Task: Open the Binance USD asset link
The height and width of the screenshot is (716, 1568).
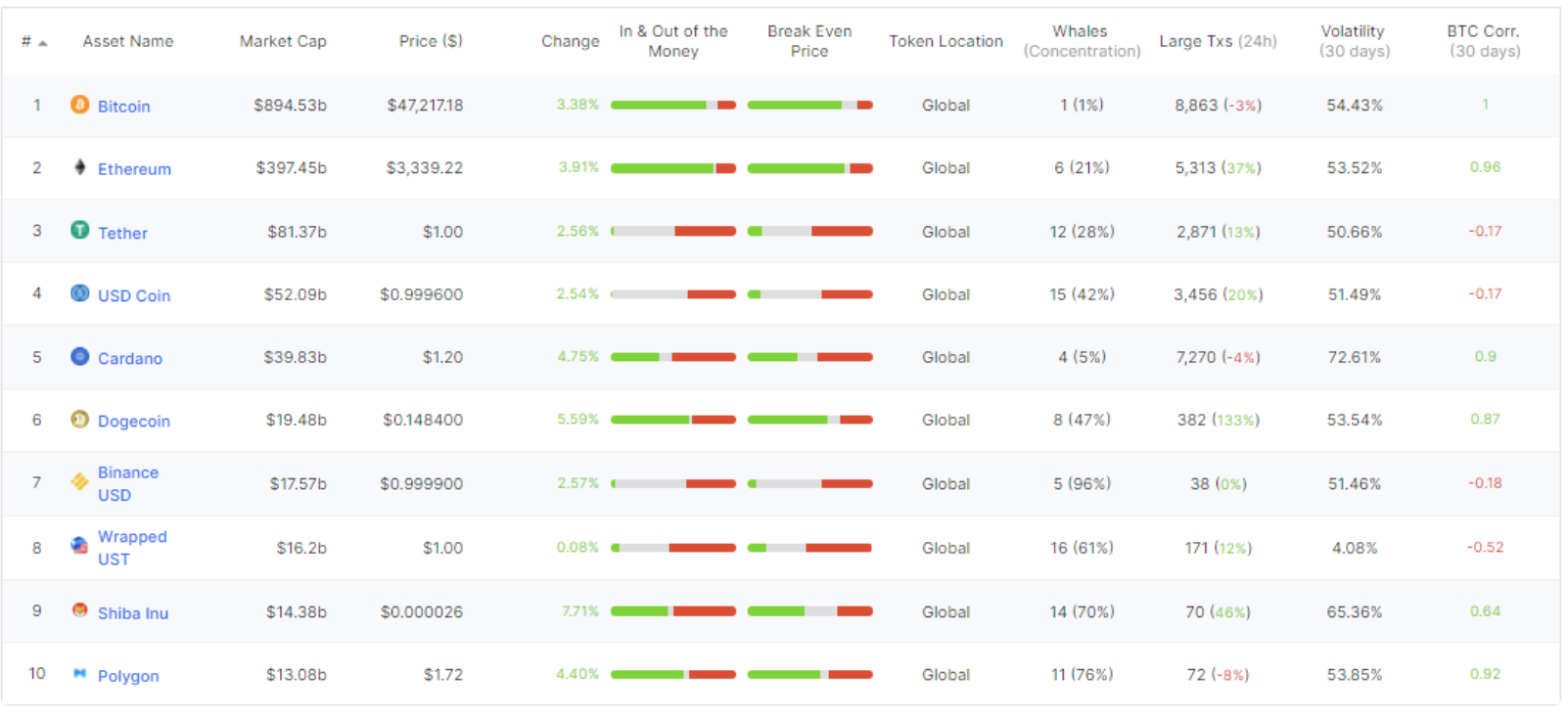Action: [128, 483]
